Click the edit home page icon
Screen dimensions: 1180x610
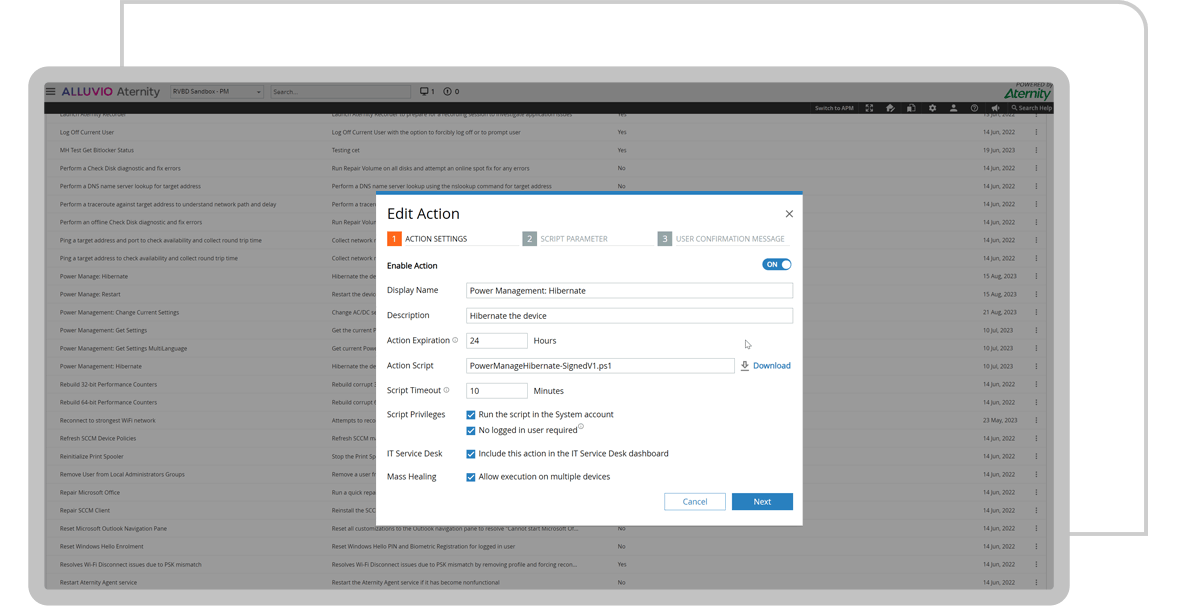pyautogui.click(x=890, y=108)
